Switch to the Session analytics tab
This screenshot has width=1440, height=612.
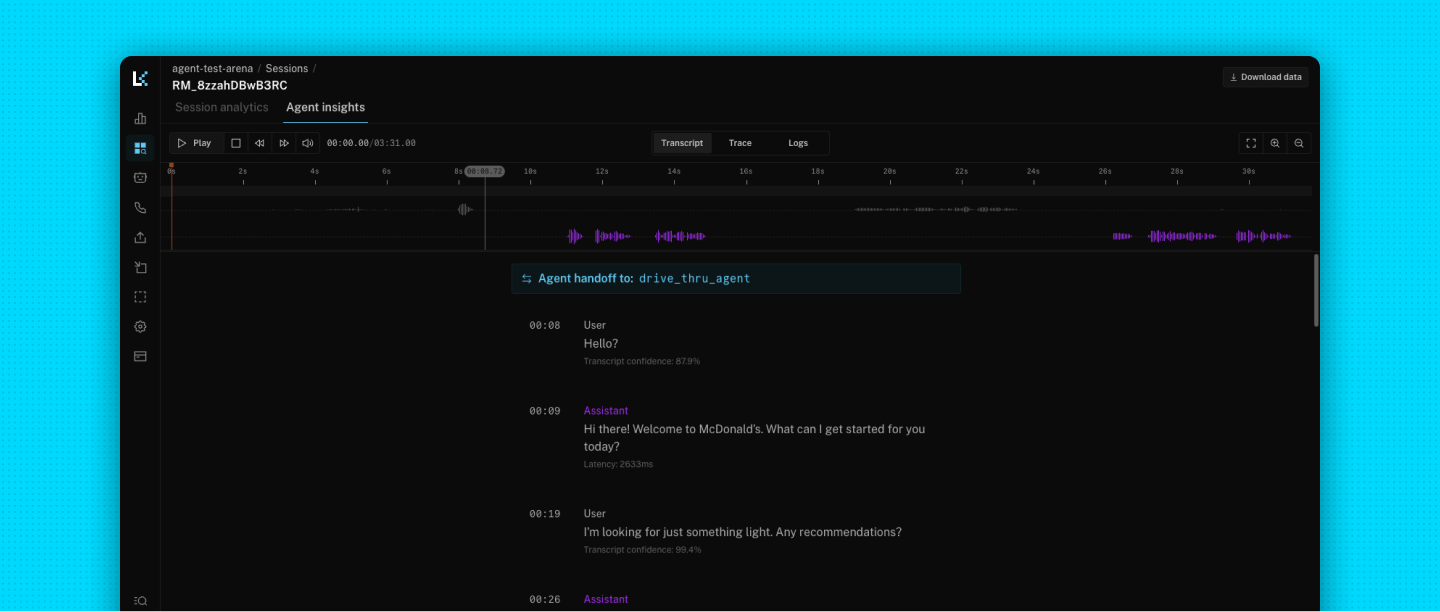click(222, 107)
